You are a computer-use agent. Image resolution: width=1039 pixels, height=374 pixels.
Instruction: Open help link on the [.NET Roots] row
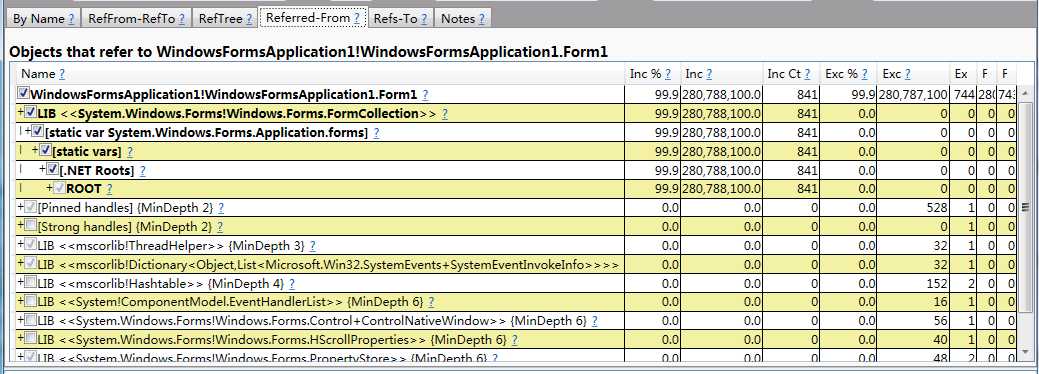(x=142, y=171)
